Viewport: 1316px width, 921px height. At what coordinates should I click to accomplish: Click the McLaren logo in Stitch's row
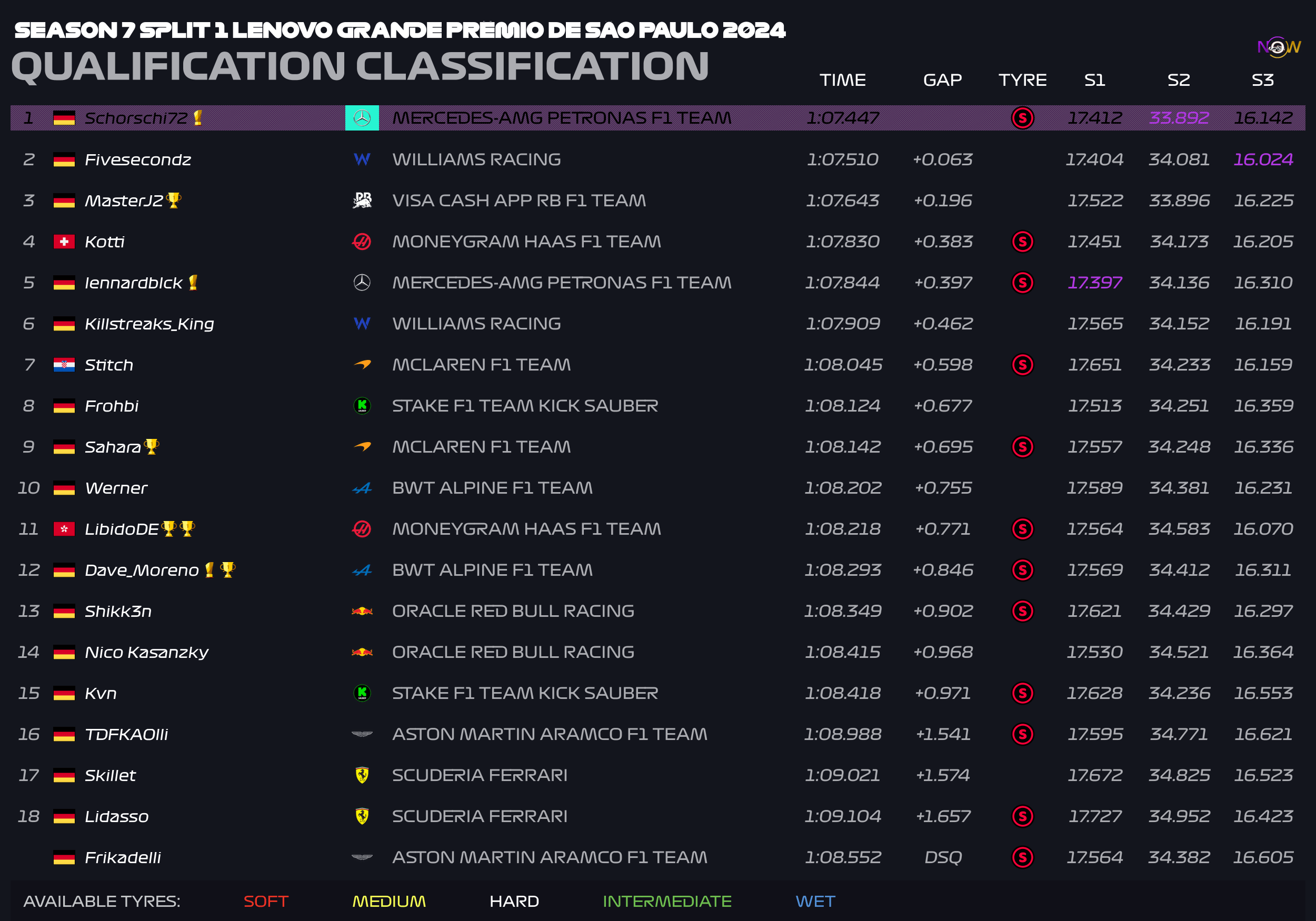click(x=362, y=365)
